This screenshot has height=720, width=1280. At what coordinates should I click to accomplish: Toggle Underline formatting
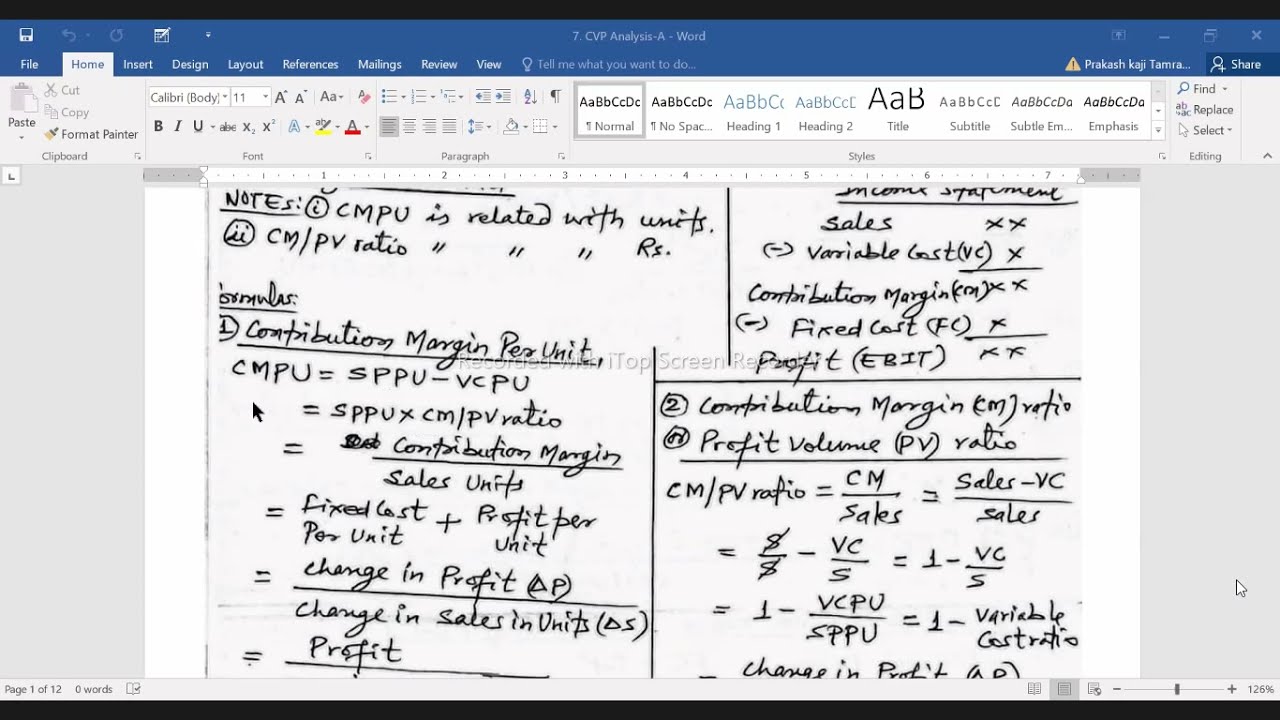(x=198, y=126)
